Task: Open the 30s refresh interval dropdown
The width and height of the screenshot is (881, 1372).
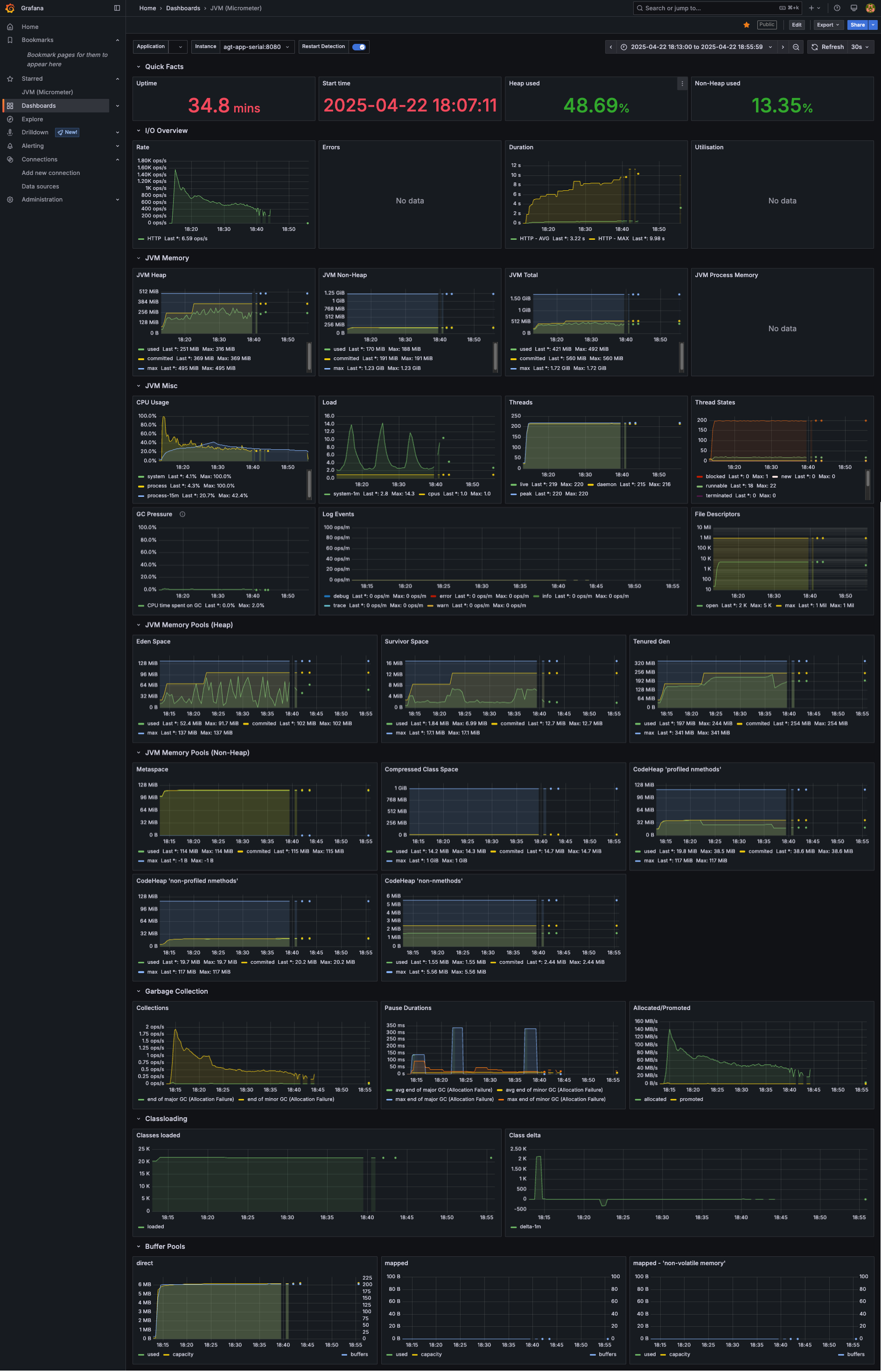Action: 861,47
